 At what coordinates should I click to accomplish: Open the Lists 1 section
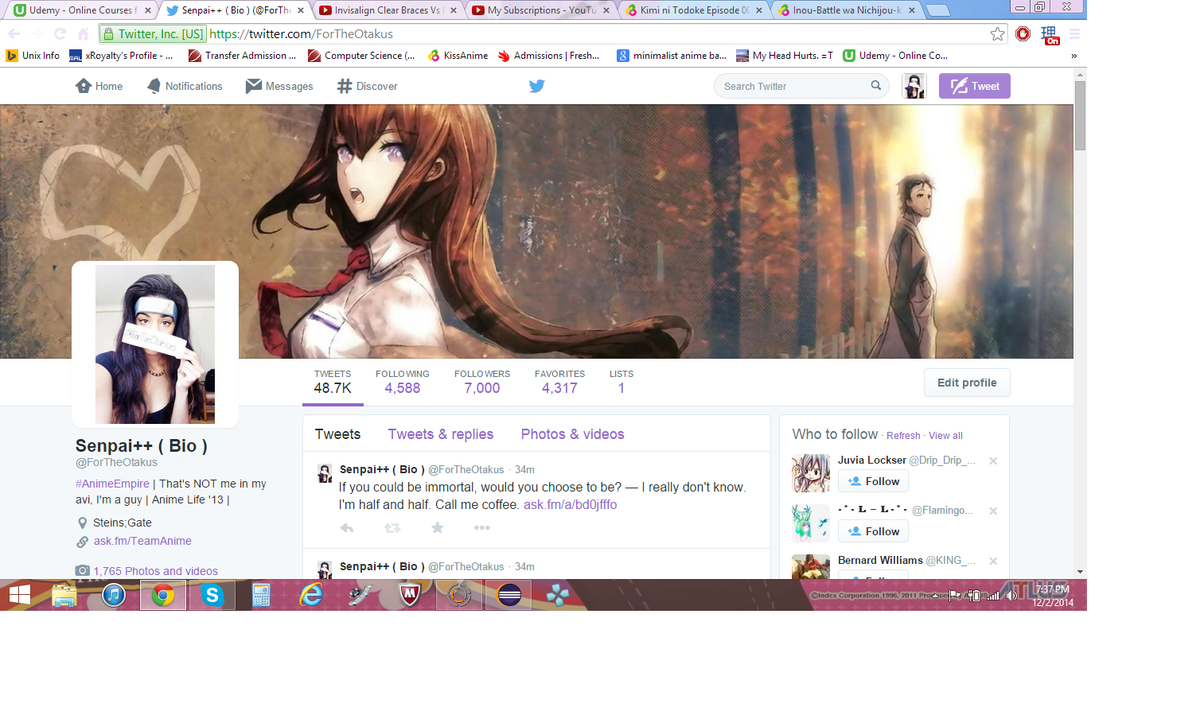tap(621, 382)
